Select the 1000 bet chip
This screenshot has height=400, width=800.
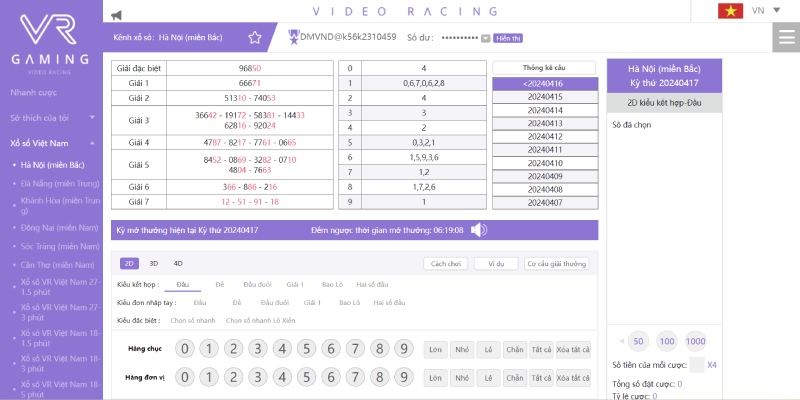click(695, 340)
